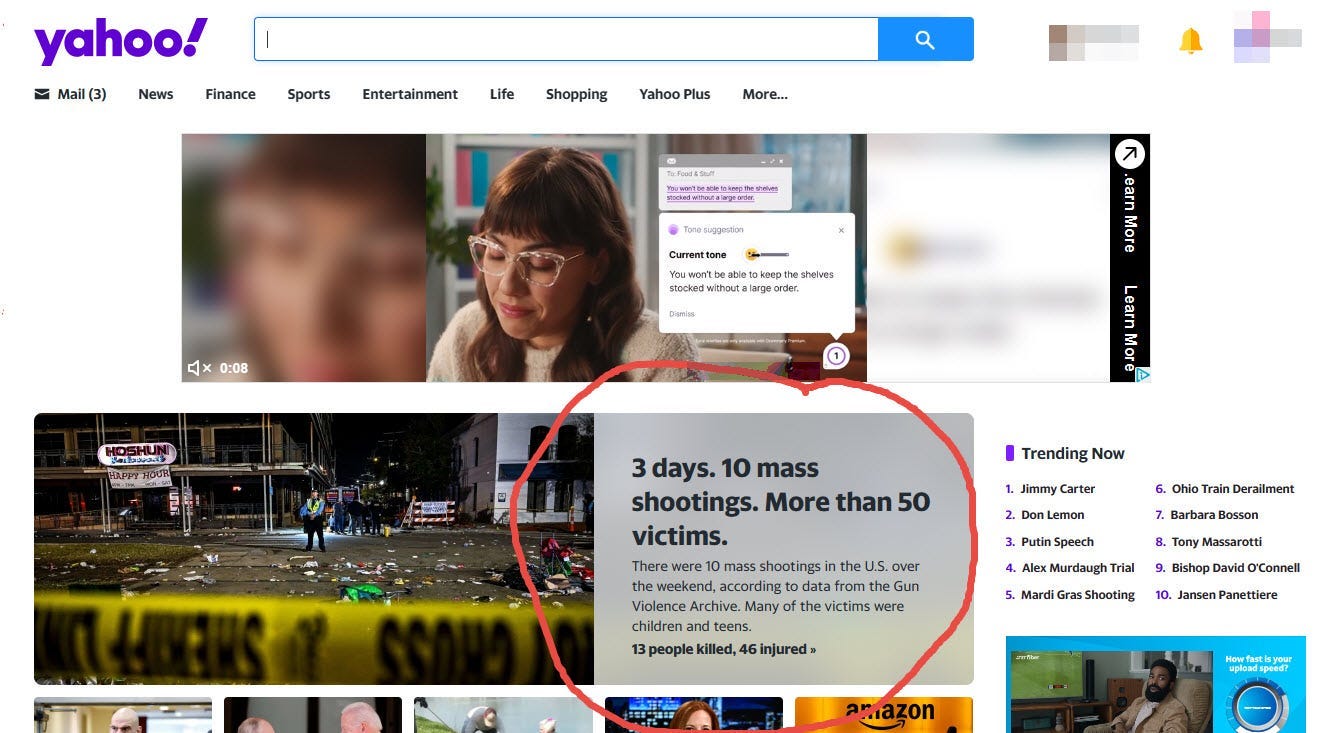Open the upload speed sidebar ad
1319x733 pixels.
pyautogui.click(x=1156, y=684)
